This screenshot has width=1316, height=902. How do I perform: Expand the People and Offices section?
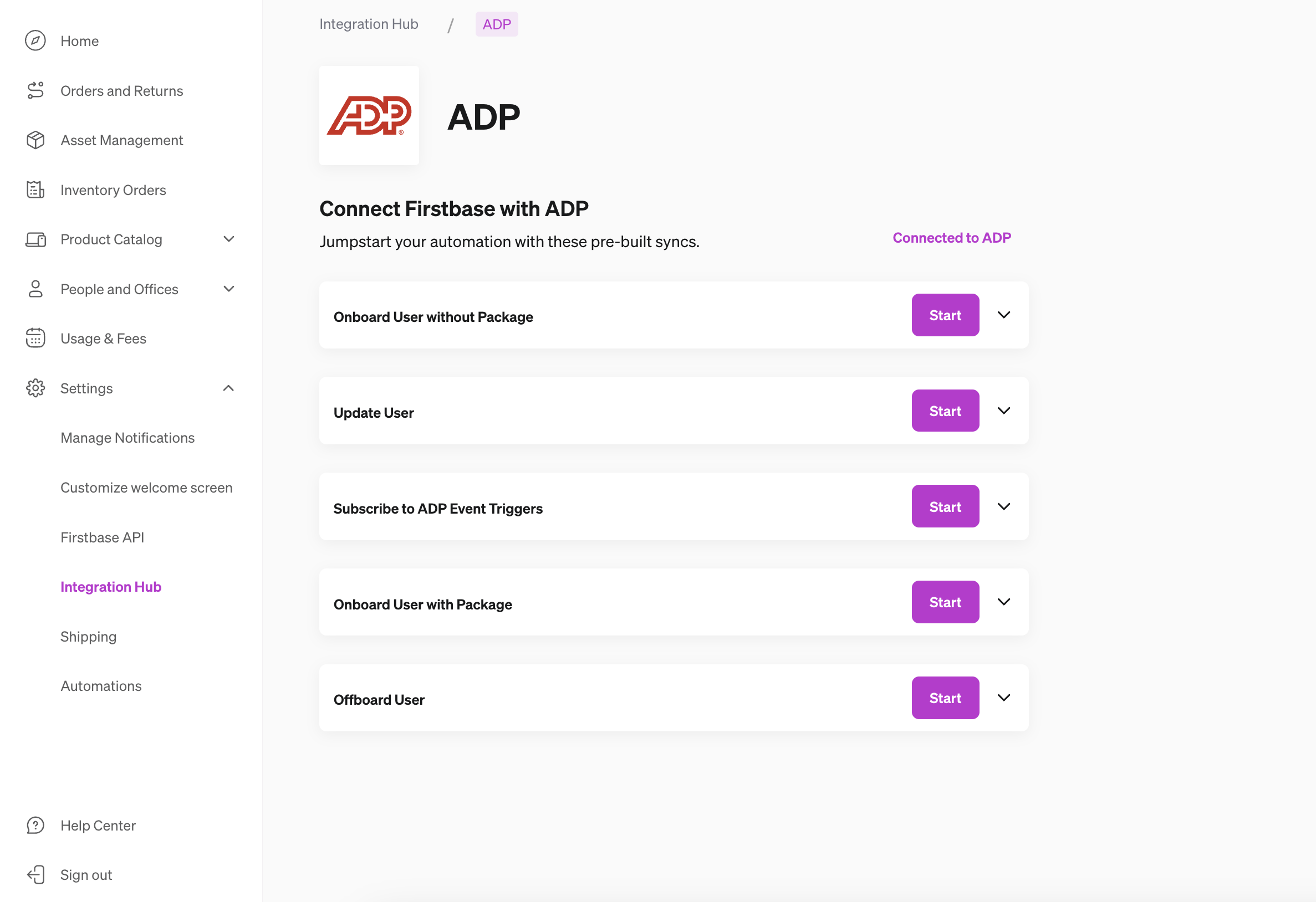(x=229, y=289)
